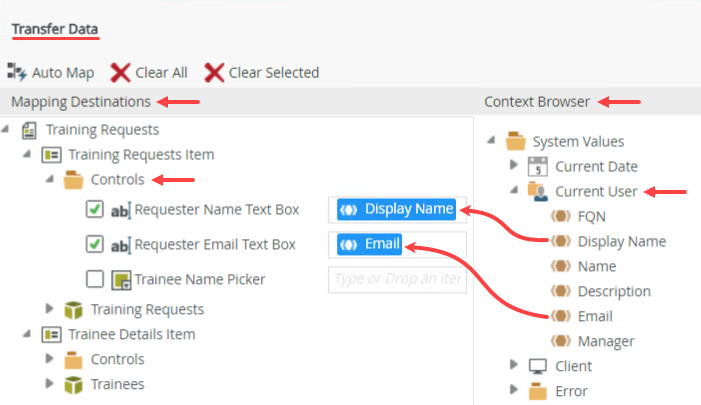Select 'Manager' text under Current User
This screenshot has height=405, width=701.
tap(606, 342)
